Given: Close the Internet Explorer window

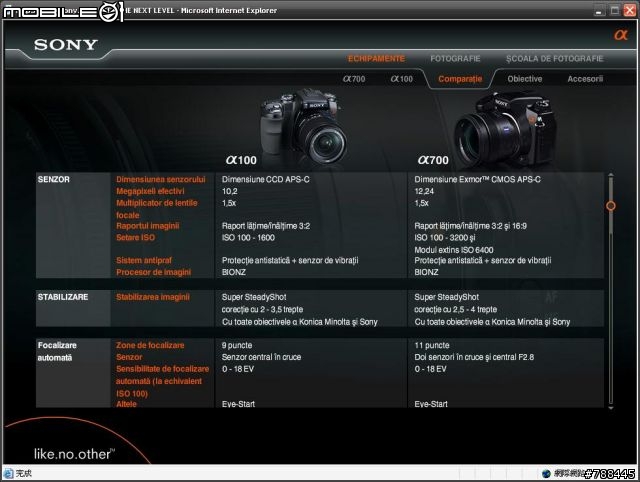Looking at the screenshot, I should click(x=630, y=10).
